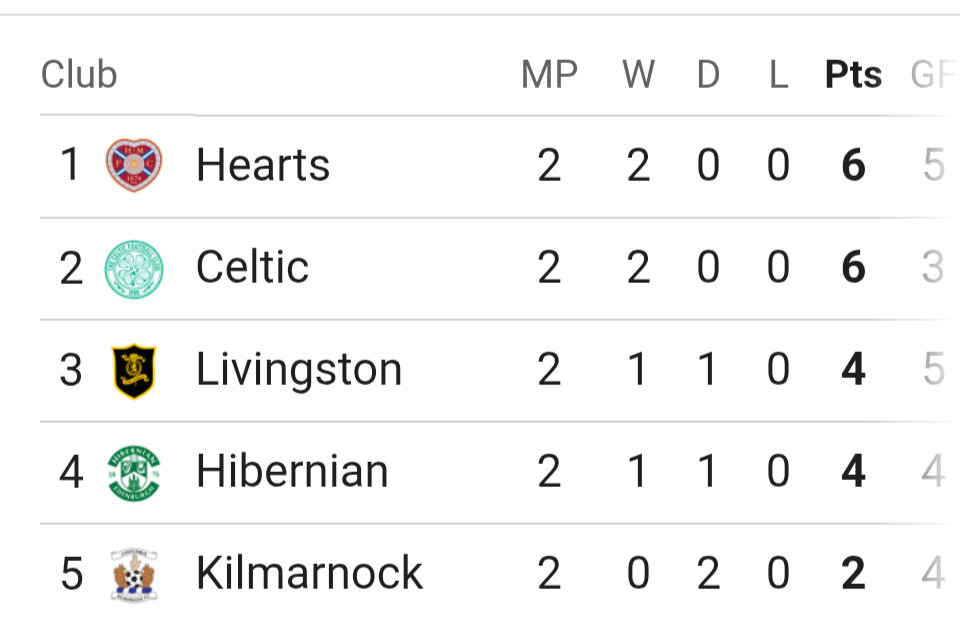Click the bold Pts column header
This screenshot has height=630, width=960.
(853, 75)
